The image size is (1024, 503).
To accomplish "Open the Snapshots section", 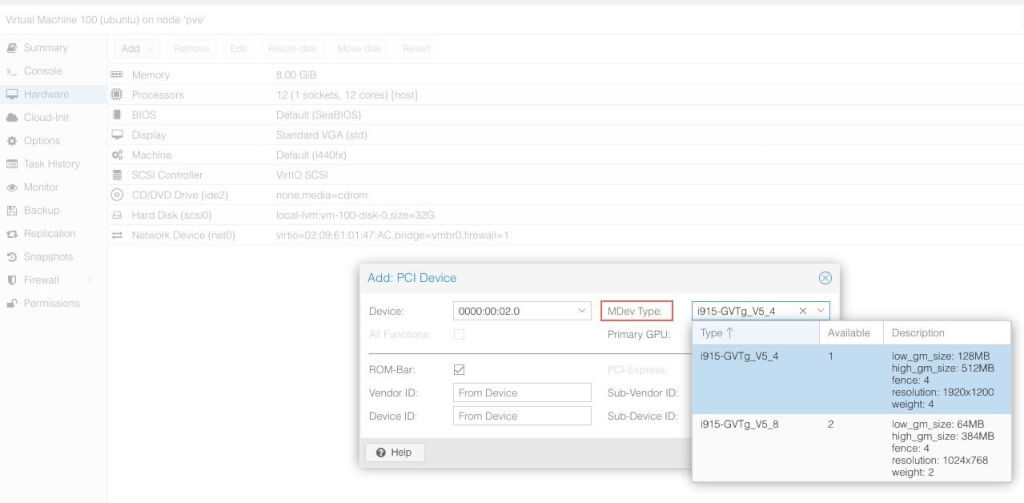I will [48, 257].
